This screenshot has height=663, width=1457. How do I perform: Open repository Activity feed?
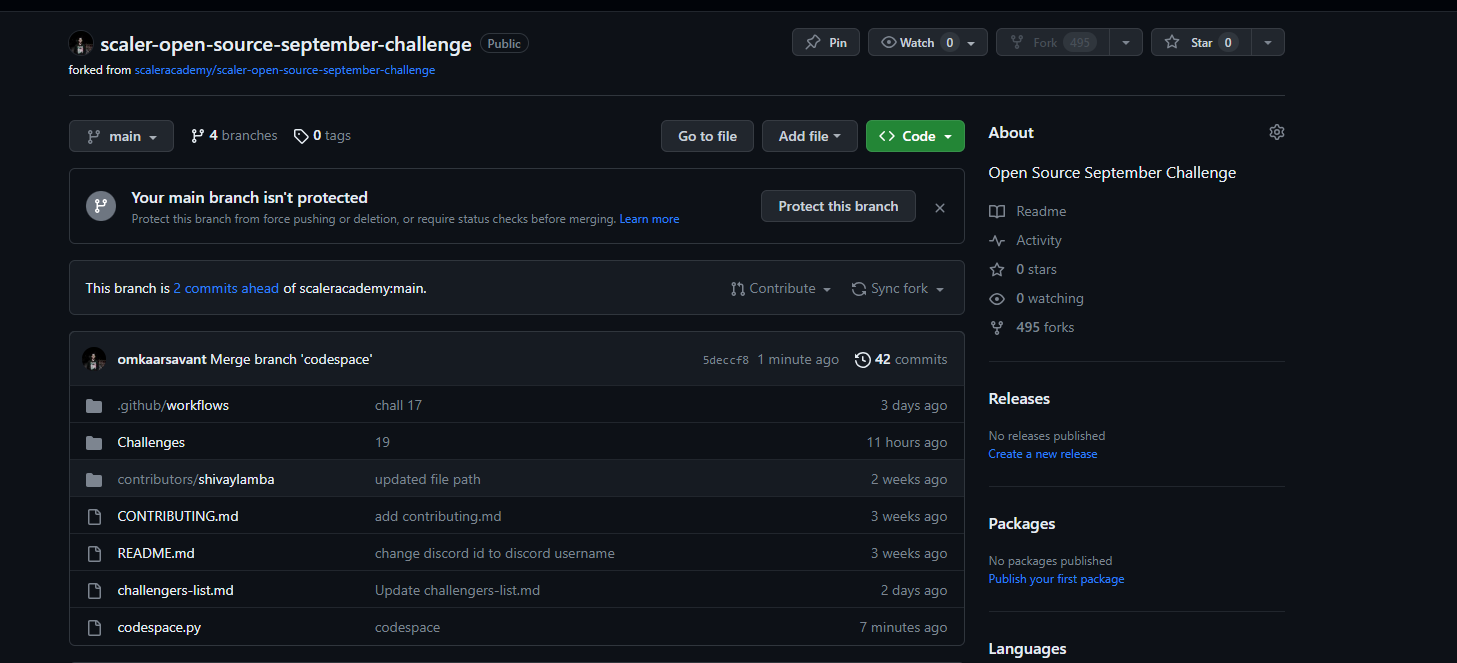[1037, 240]
